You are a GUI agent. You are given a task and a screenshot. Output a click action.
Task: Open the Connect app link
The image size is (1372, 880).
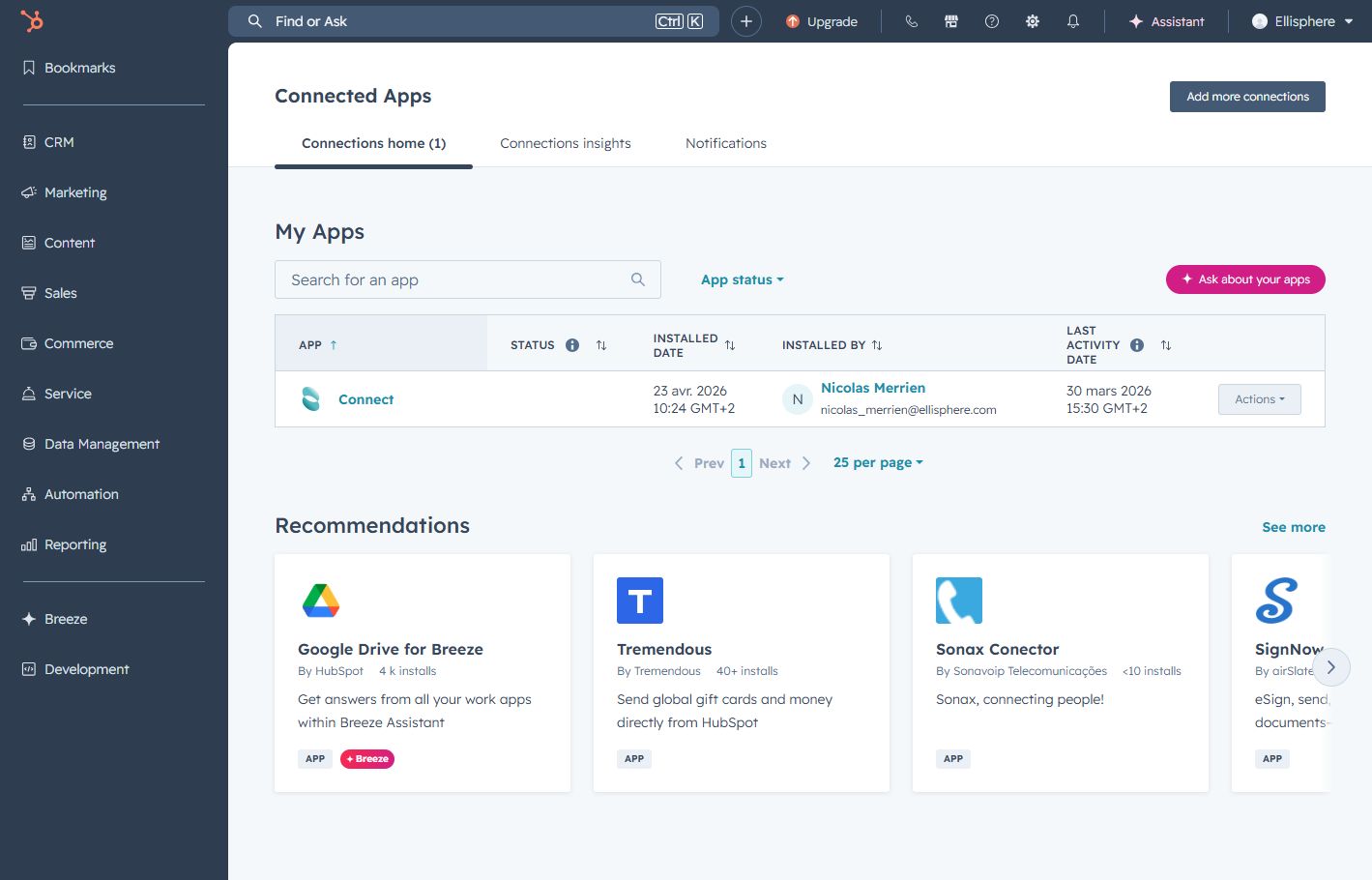(365, 399)
